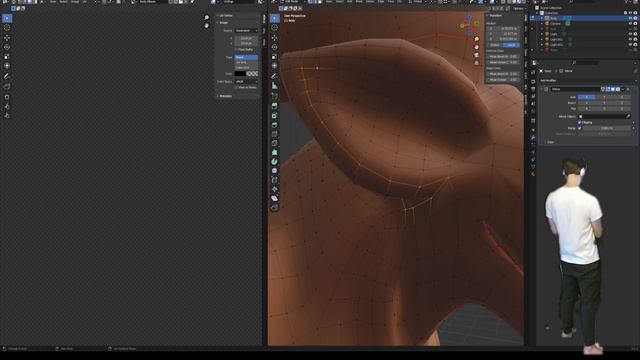This screenshot has width=640, height=360.
Task: Click the Mean Crease edge slider
Action: tap(503, 80)
